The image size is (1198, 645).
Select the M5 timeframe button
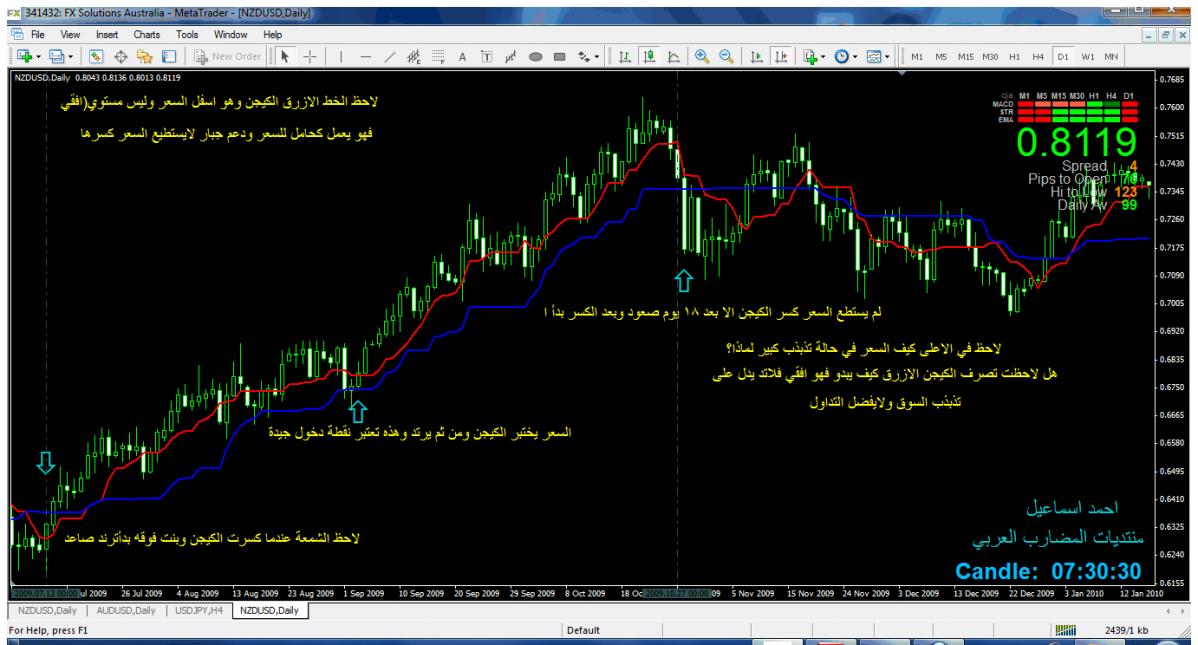click(941, 57)
